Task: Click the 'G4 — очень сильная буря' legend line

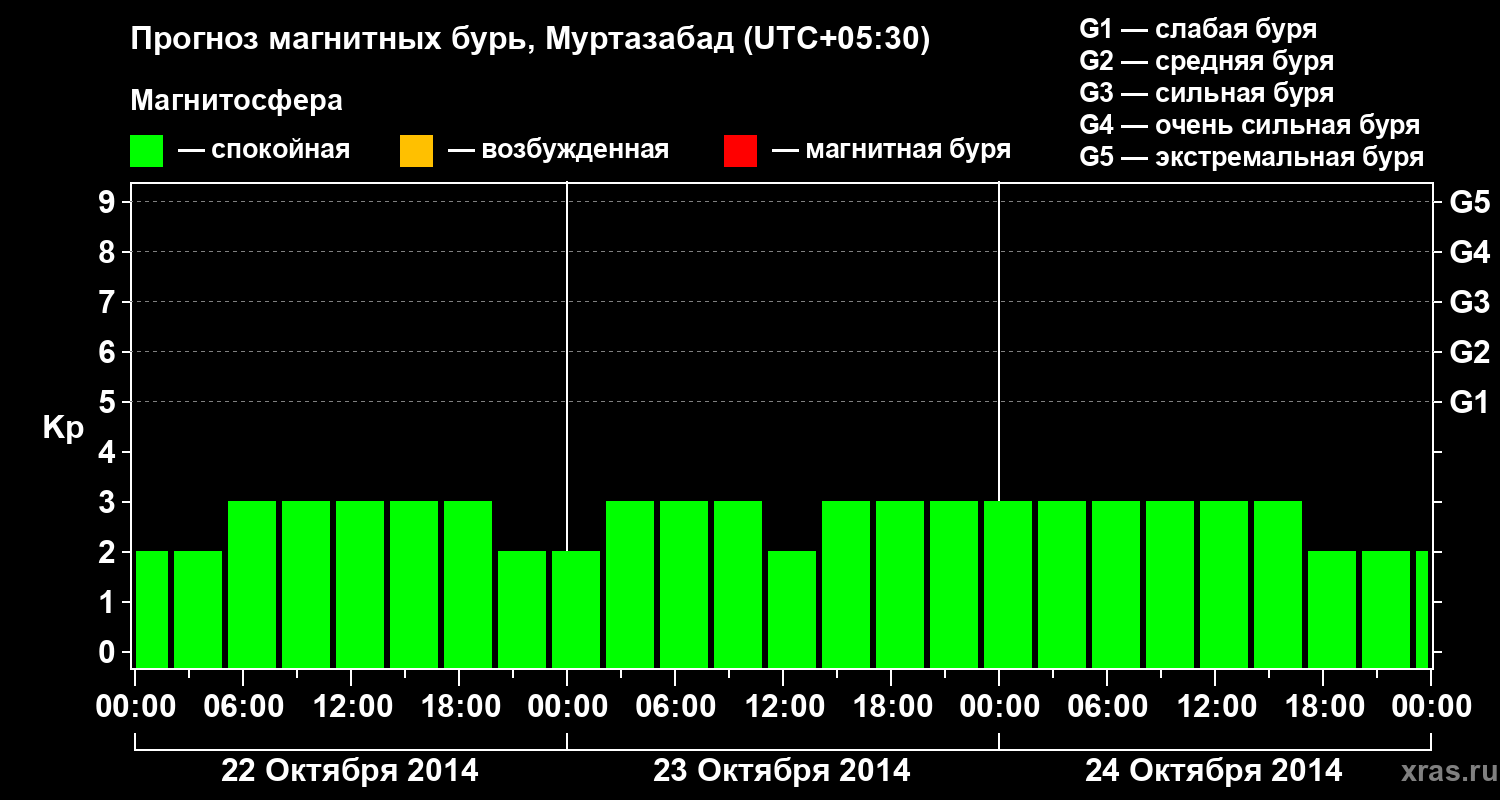Action: pos(1250,125)
